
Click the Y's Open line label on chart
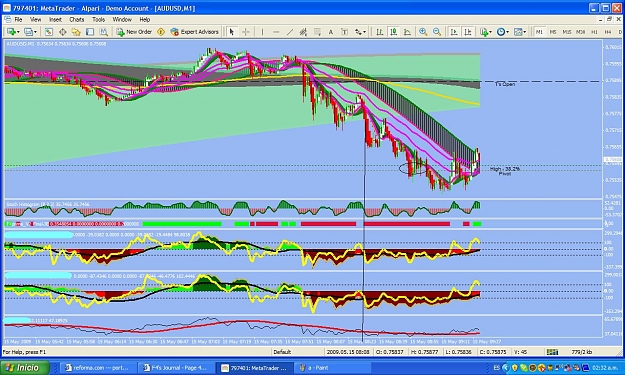[x=505, y=84]
